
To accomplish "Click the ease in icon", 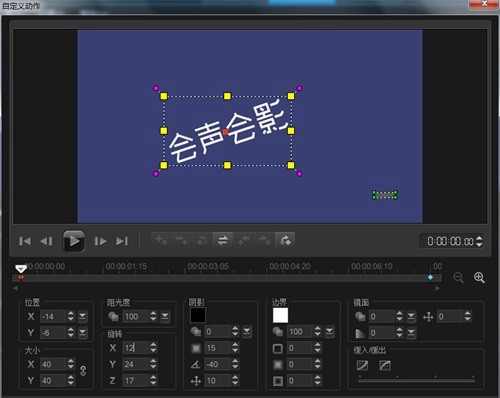I will click(362, 365).
